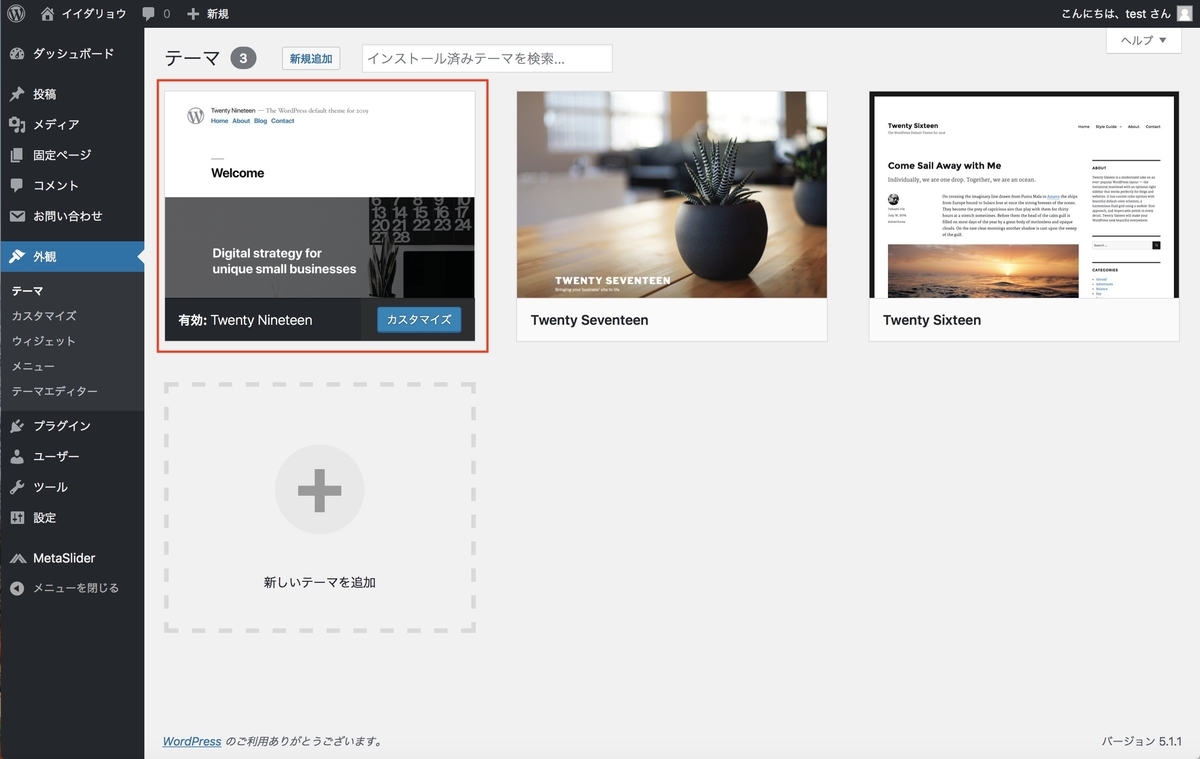This screenshot has width=1200, height=759.
Task: Click イイダリョウ site name text
Action: 96,14
